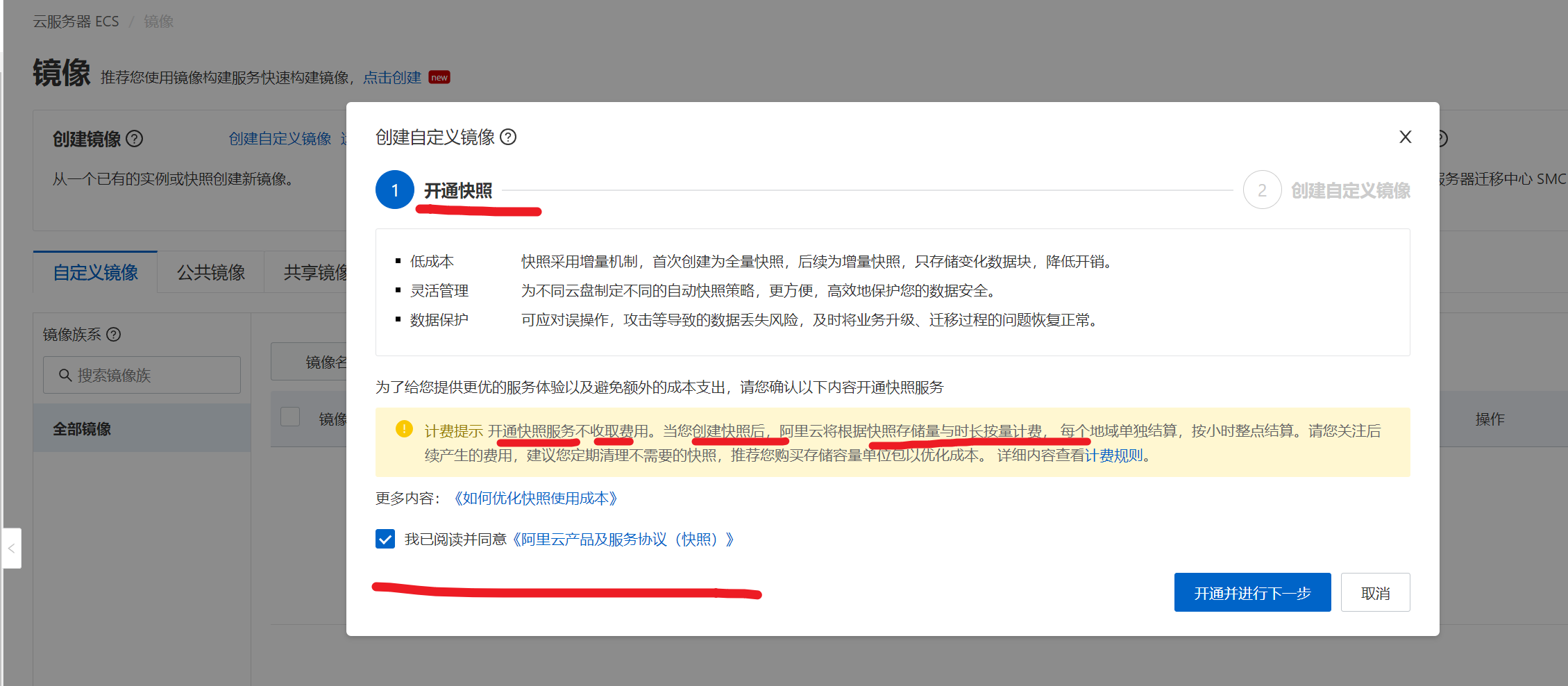Click help icon next to 镜像族系
This screenshot has height=686, width=1568.
(114, 335)
